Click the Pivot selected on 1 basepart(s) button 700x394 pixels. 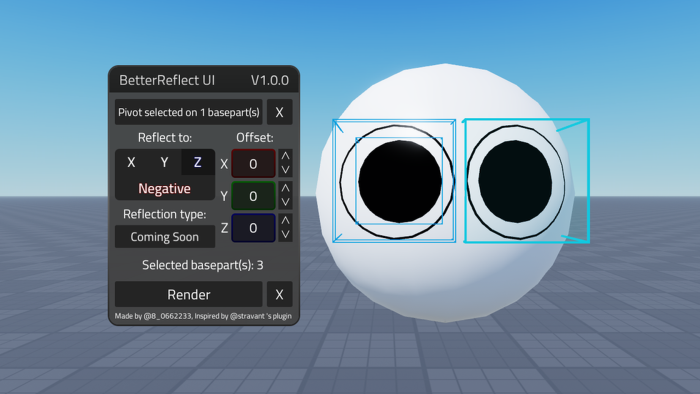coord(188,112)
